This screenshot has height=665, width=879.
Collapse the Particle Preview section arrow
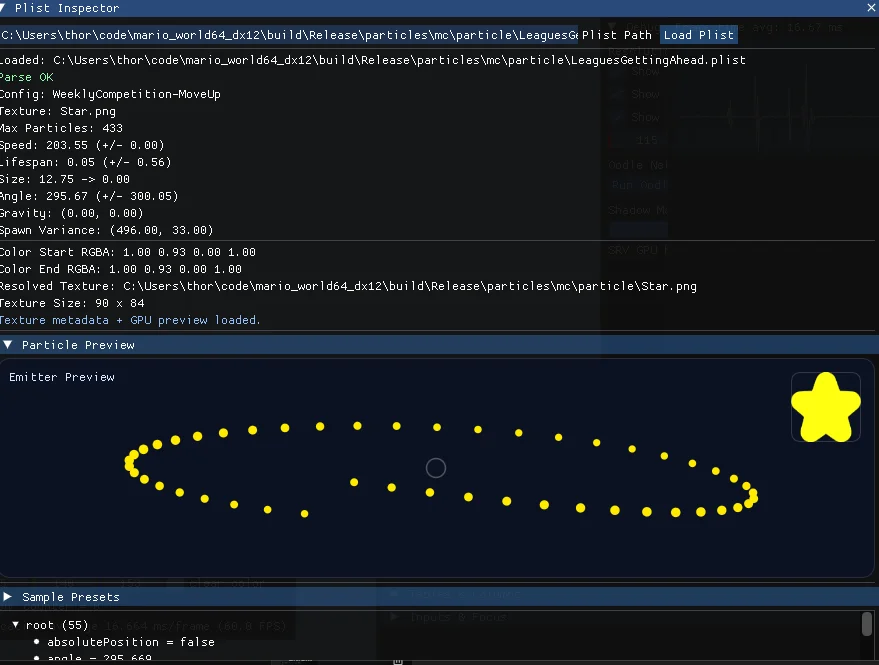click(8, 344)
